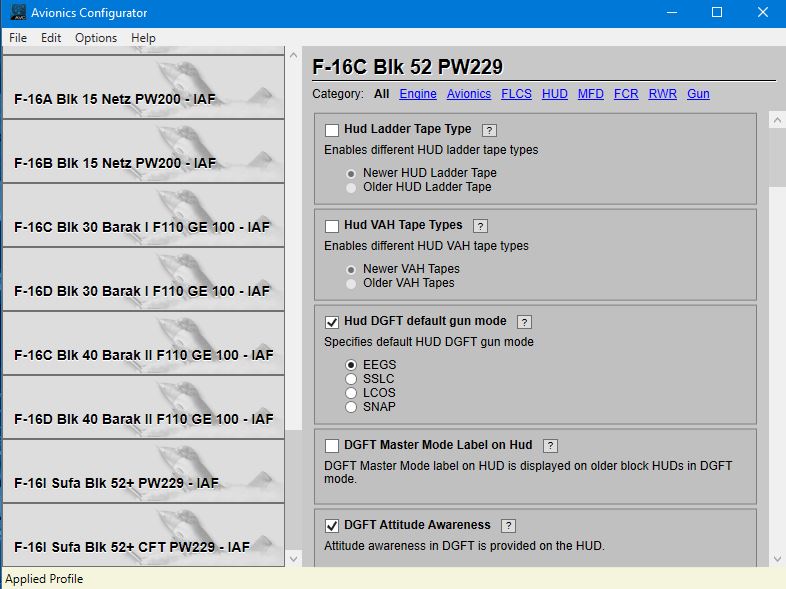Screen dimensions: 786x589
Task: Filter settings by HUD category
Action: click(x=554, y=94)
